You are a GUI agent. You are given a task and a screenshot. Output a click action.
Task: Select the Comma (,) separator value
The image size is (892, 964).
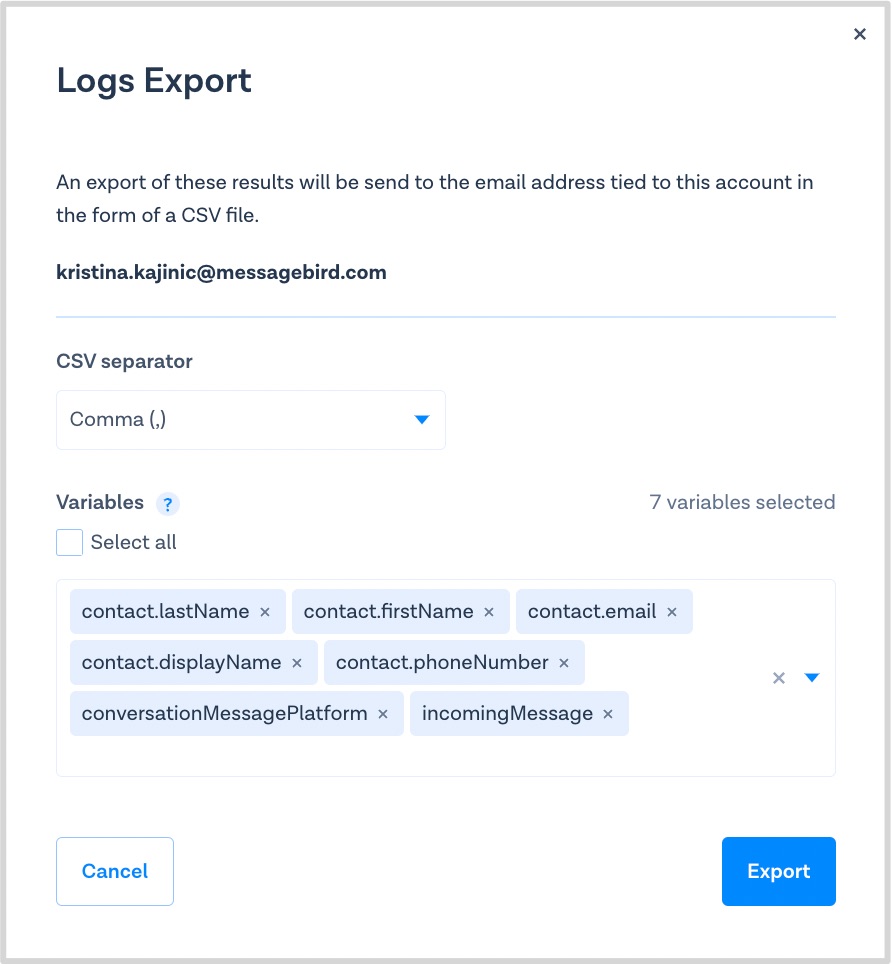click(x=118, y=420)
